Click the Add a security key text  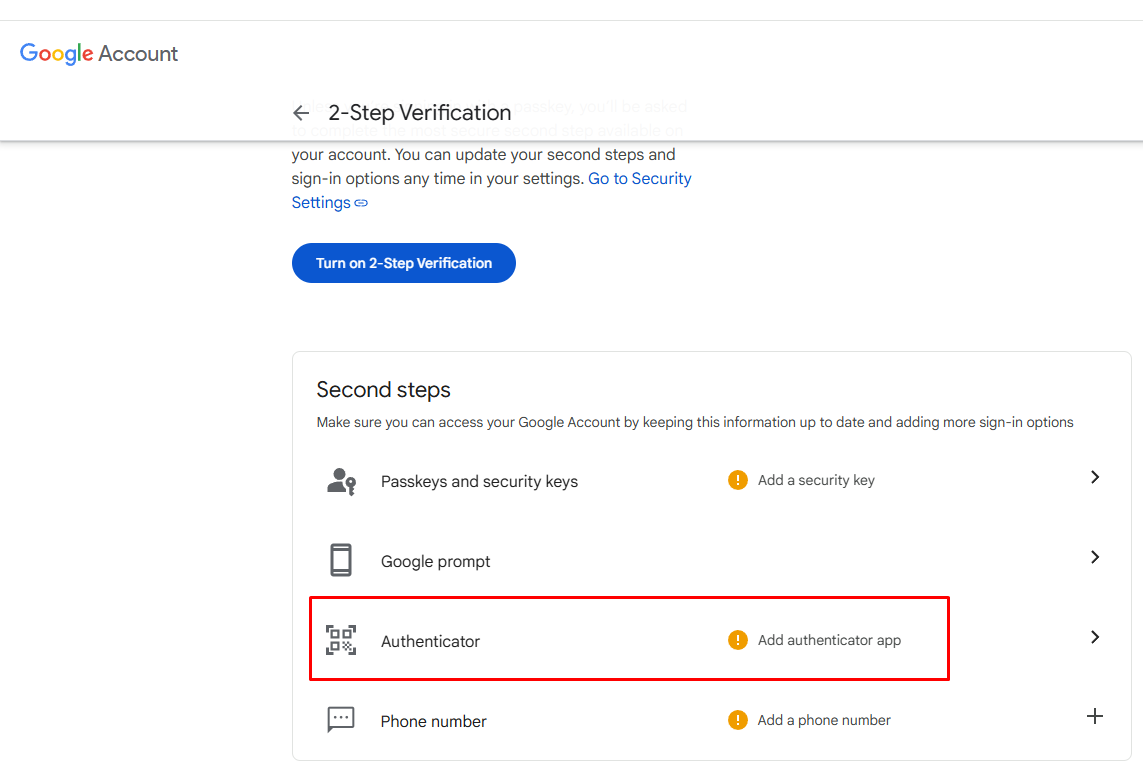816,481
